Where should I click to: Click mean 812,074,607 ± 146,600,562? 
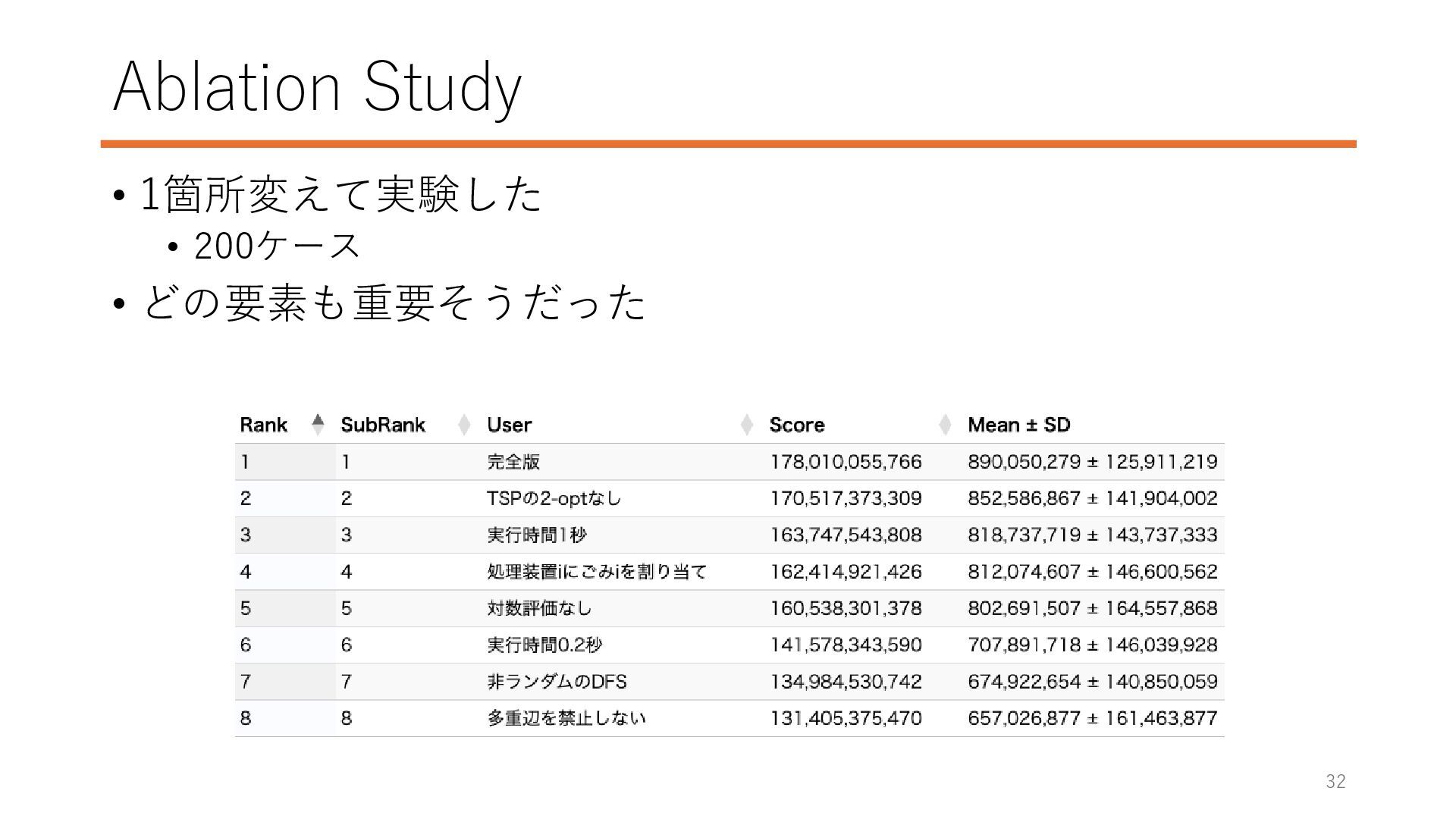pos(1093,572)
